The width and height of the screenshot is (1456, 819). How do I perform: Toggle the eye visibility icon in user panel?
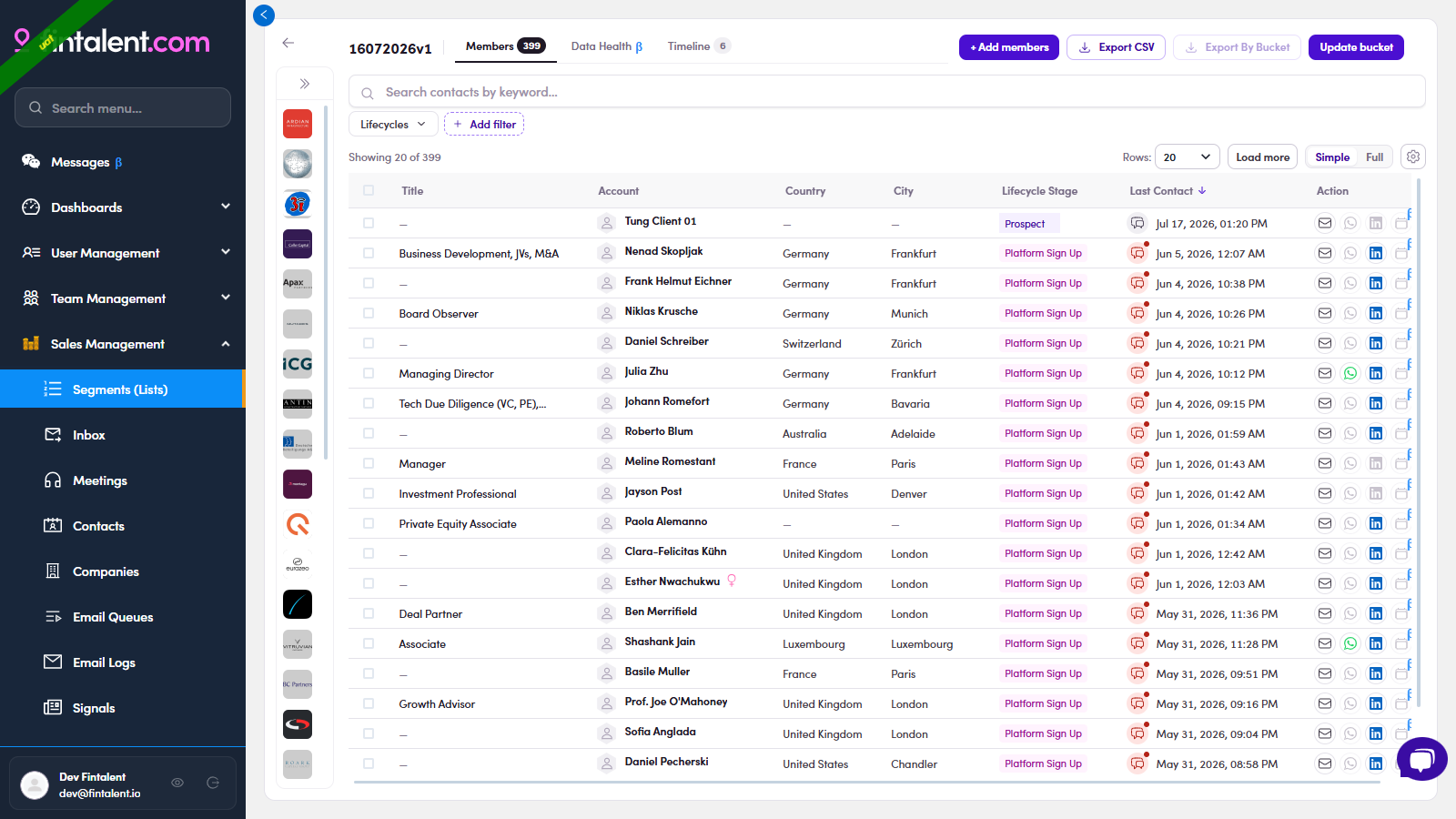[x=177, y=783]
